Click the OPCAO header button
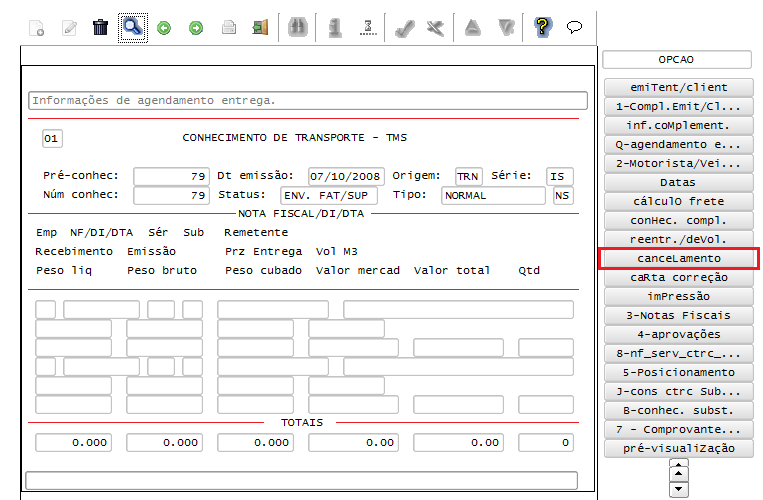Image resolution: width=763 pixels, height=500 pixels. 676,59
